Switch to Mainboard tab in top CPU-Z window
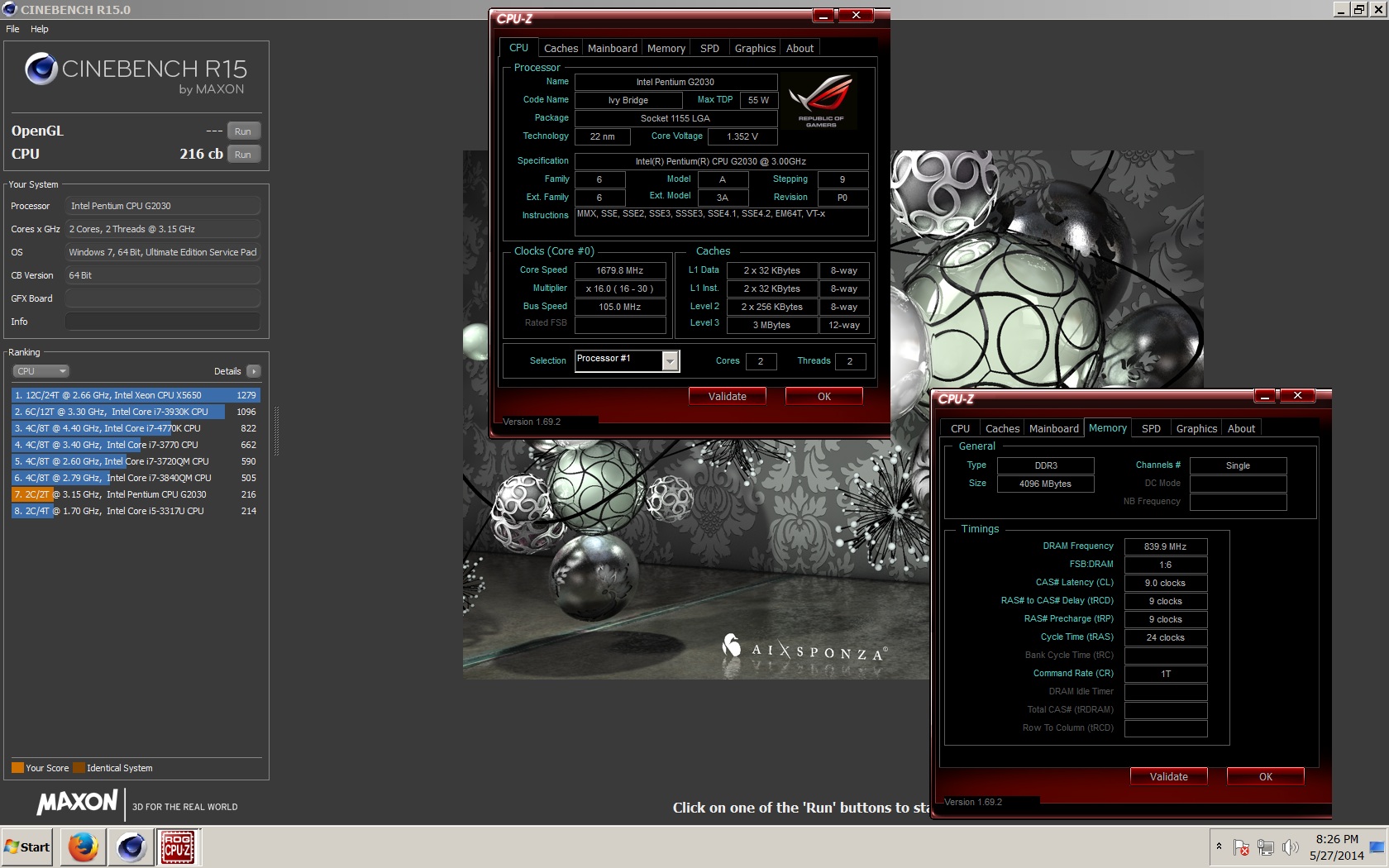The height and width of the screenshot is (868, 1389). click(x=612, y=49)
